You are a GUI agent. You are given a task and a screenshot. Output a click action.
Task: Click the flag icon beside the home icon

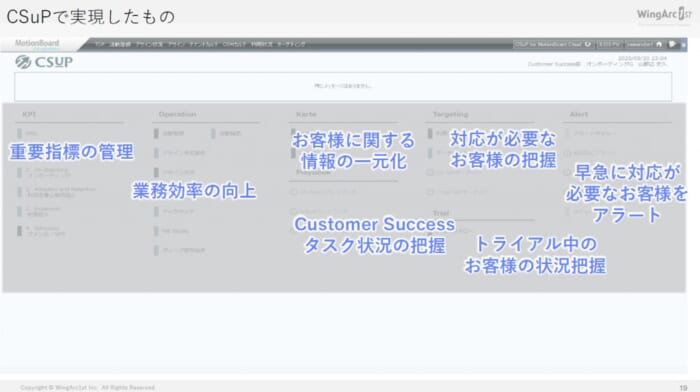click(672, 44)
